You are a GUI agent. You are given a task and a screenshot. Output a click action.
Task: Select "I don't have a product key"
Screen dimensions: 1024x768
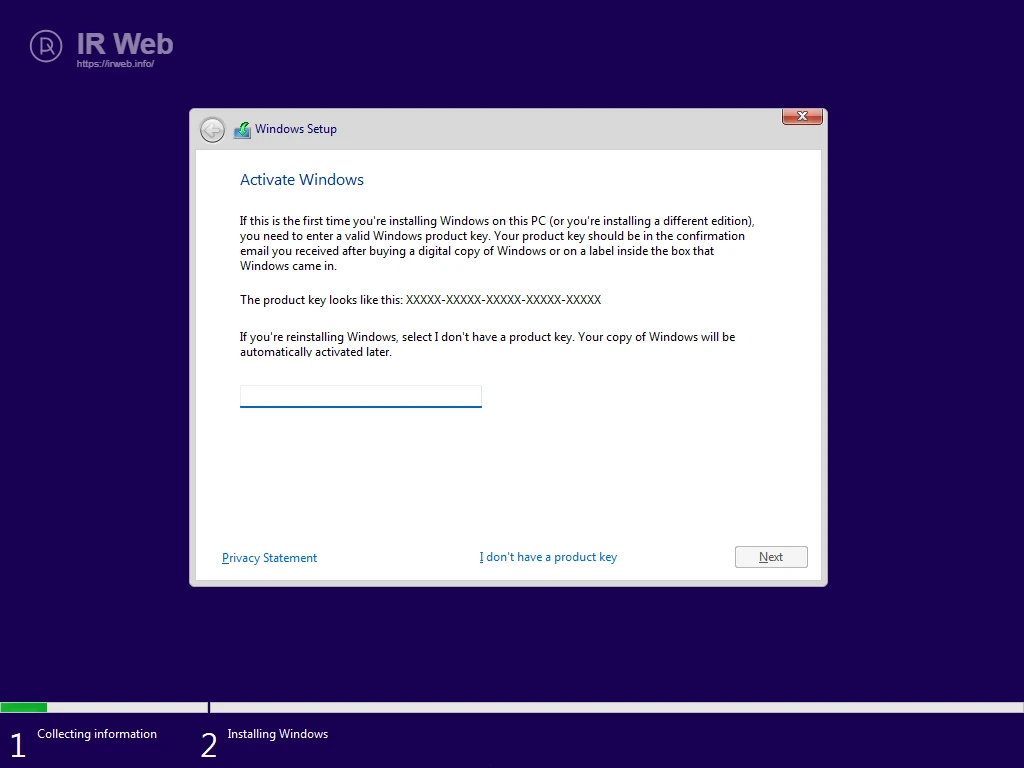[548, 557]
